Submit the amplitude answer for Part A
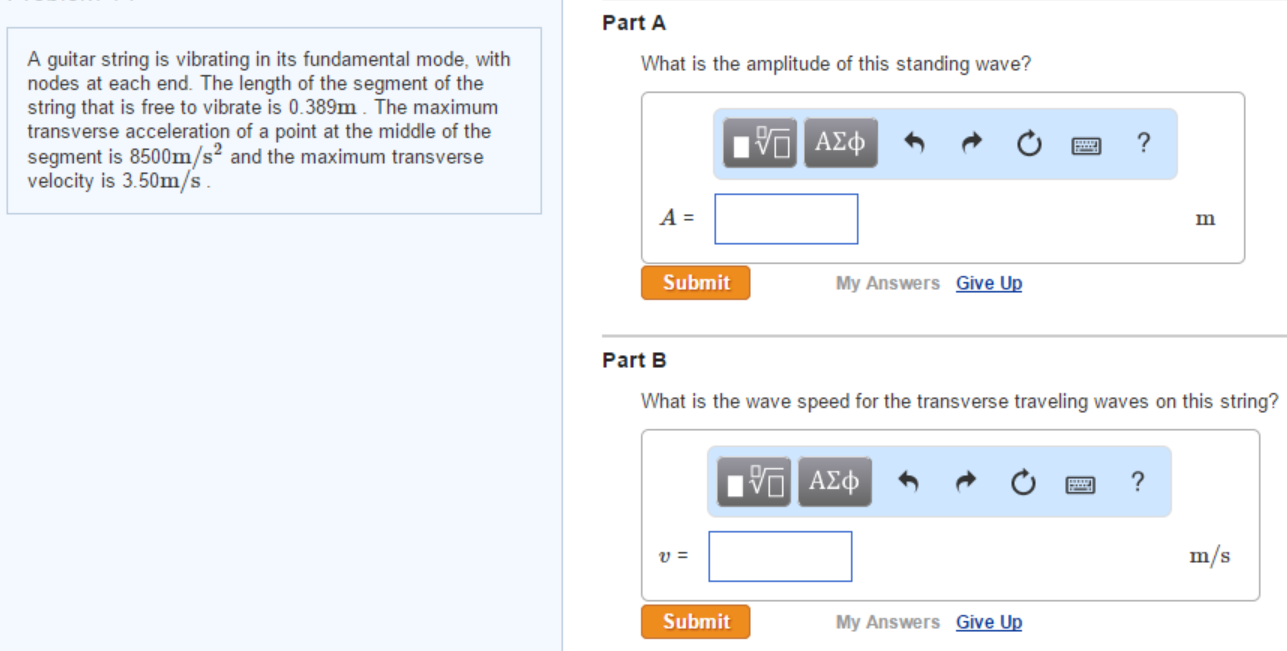 694,283
